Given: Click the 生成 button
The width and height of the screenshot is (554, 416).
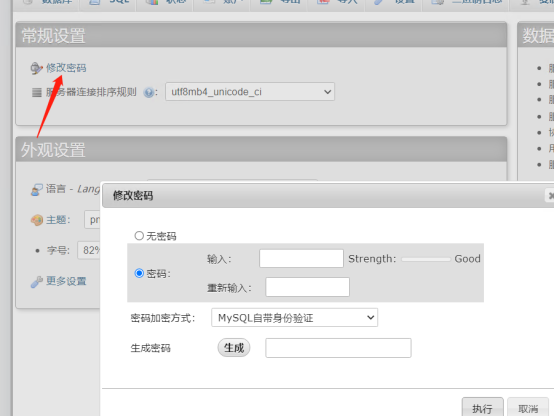Looking at the screenshot, I should pos(234,348).
